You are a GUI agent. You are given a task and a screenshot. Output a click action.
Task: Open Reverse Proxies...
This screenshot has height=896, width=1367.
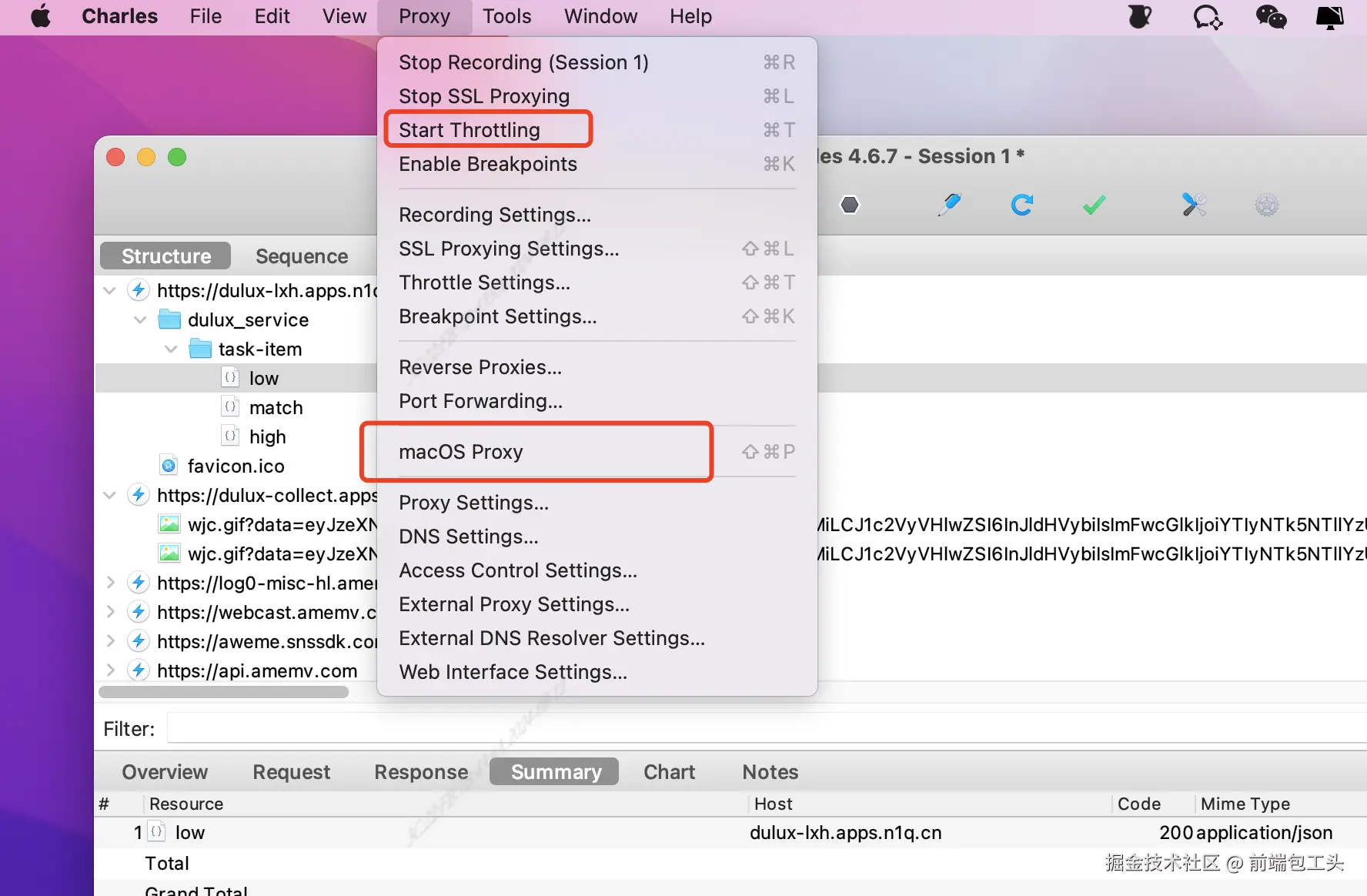pos(597,367)
